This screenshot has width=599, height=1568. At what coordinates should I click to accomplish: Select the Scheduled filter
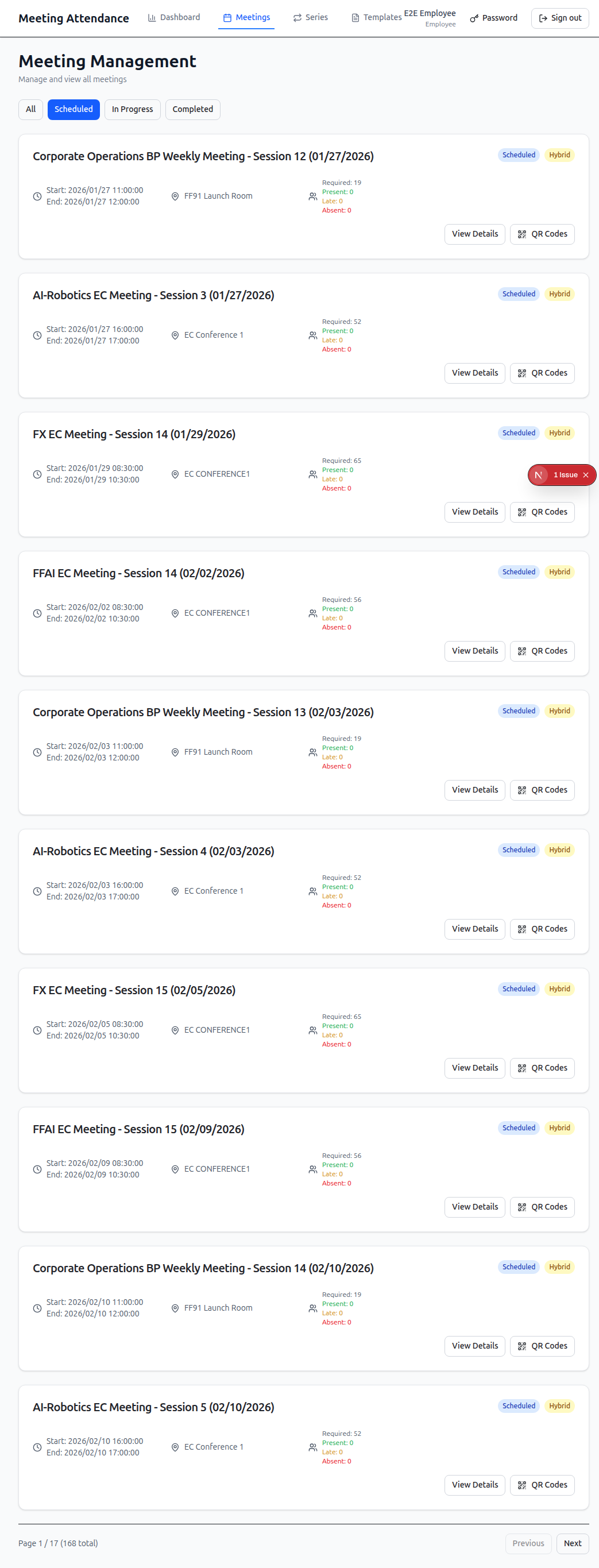point(74,110)
